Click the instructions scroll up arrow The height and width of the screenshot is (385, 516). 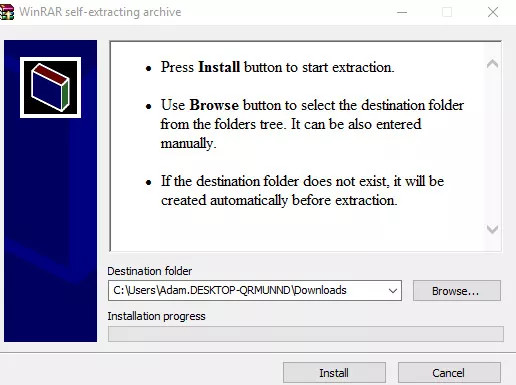click(x=492, y=63)
